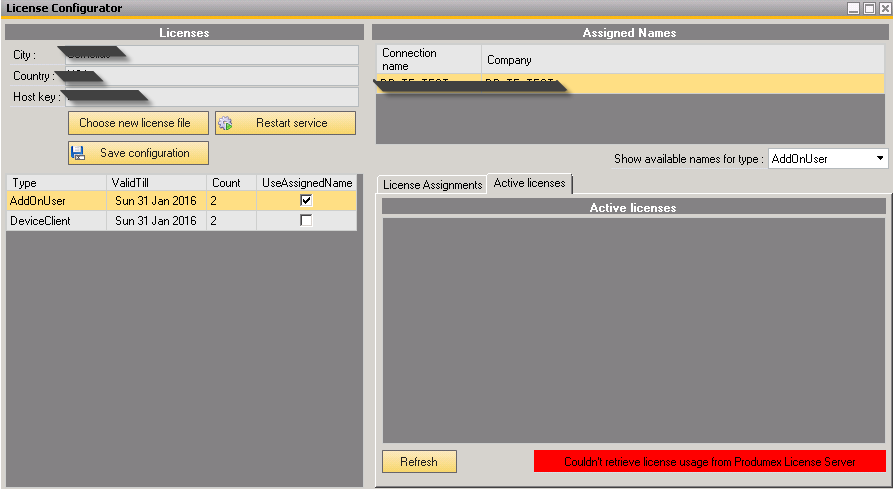Click the red license server error message
Viewport: 894px width, 489px height.
(710, 462)
